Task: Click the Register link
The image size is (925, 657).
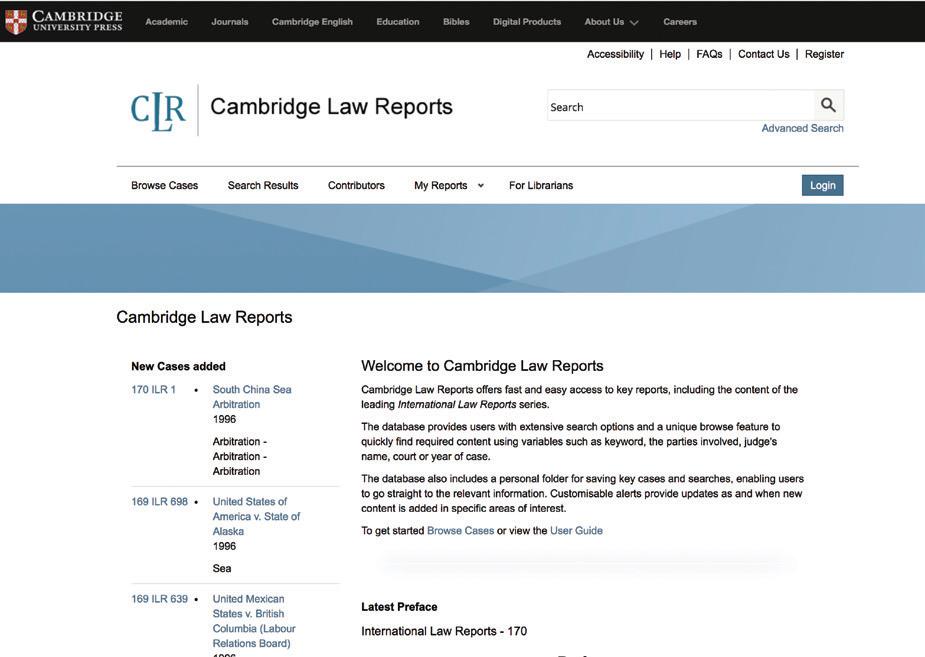Action: coord(824,54)
